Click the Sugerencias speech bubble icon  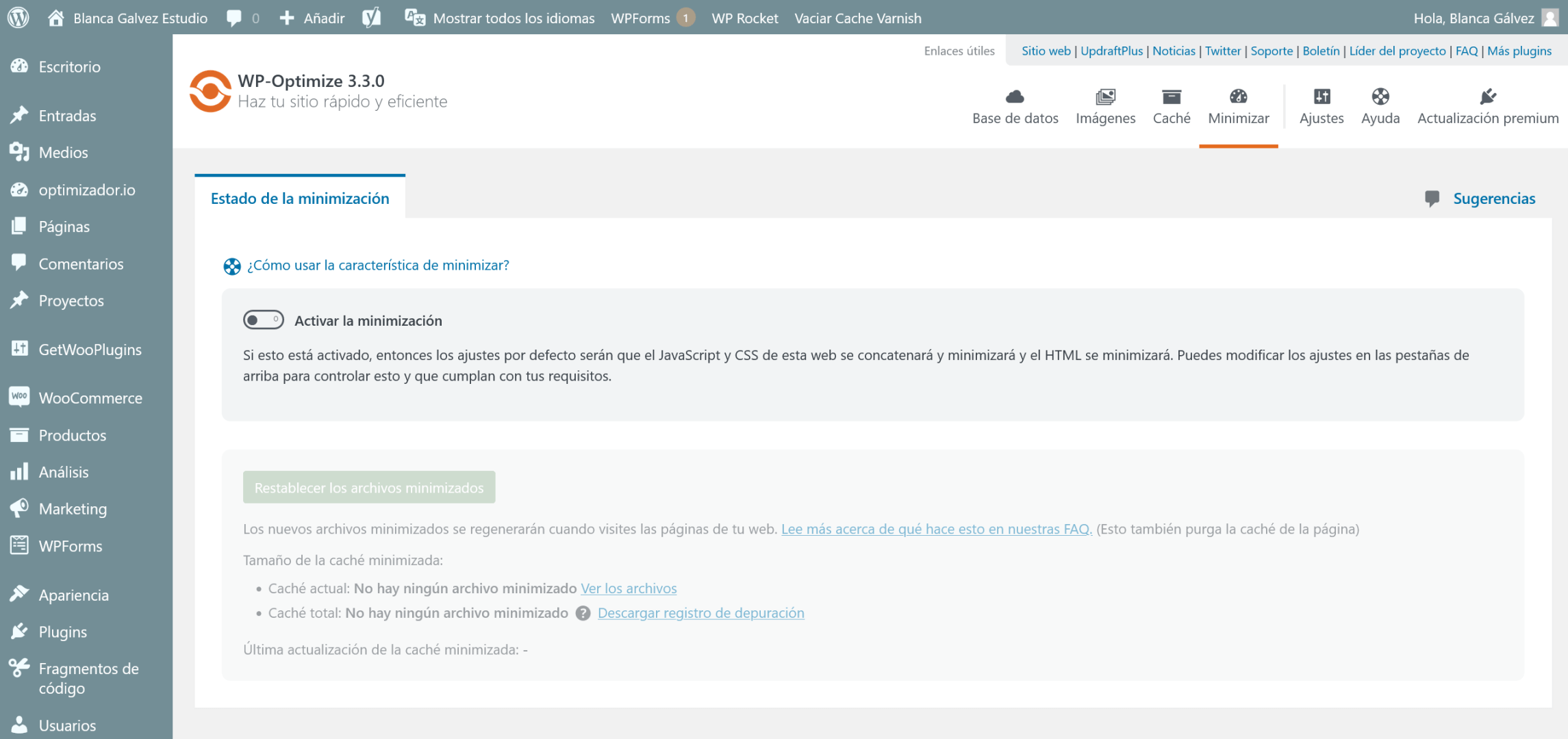click(x=1432, y=198)
